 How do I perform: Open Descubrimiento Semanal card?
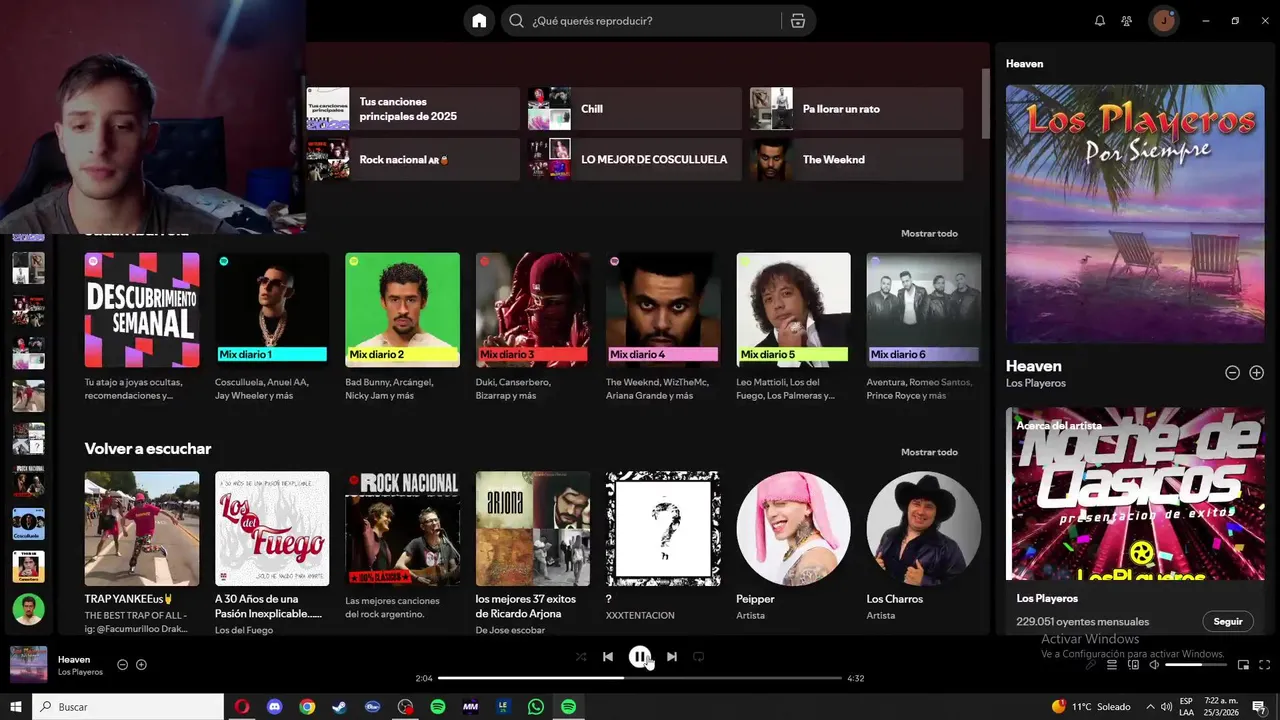[142, 326]
